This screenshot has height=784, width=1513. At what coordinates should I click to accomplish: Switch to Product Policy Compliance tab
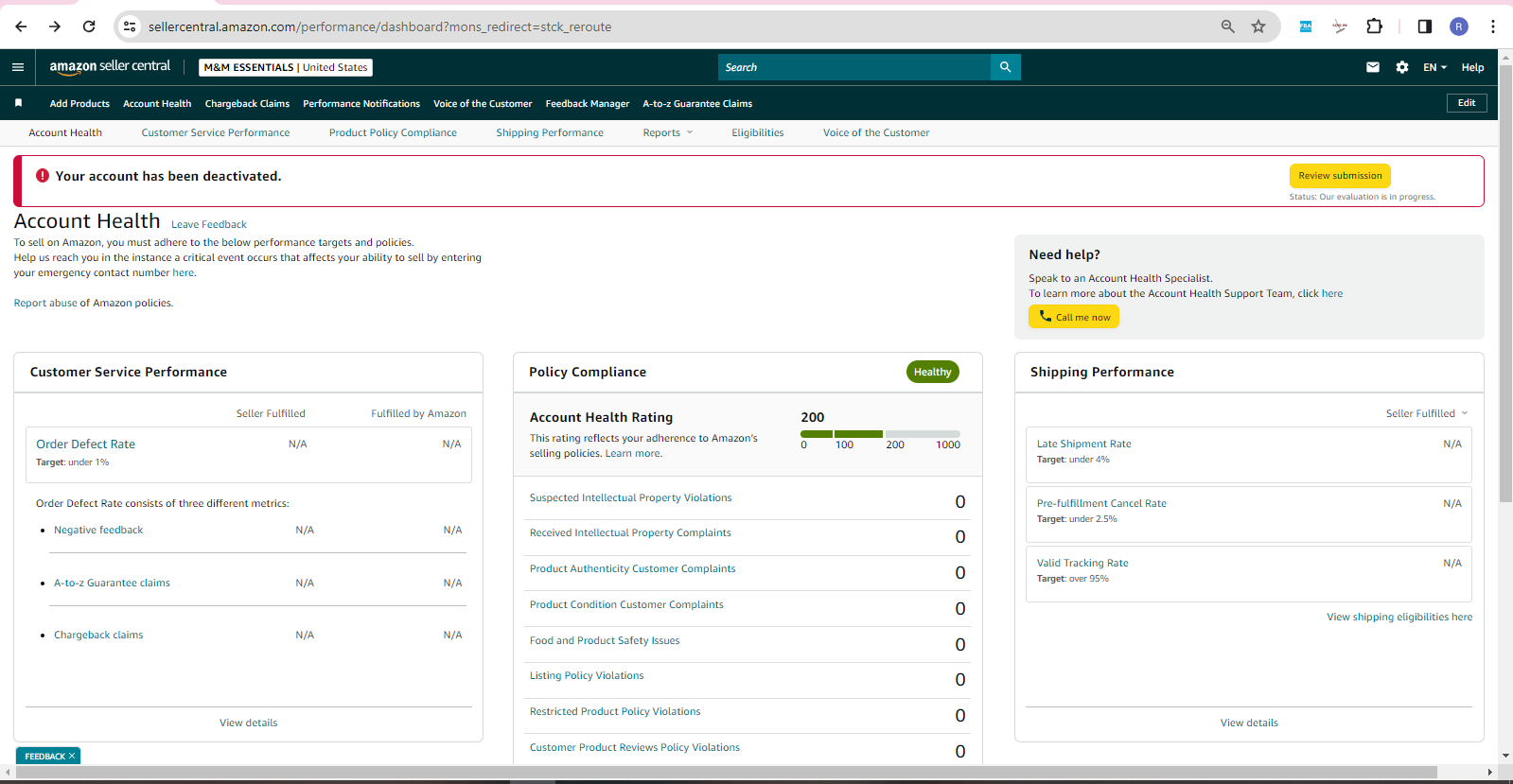coord(393,132)
